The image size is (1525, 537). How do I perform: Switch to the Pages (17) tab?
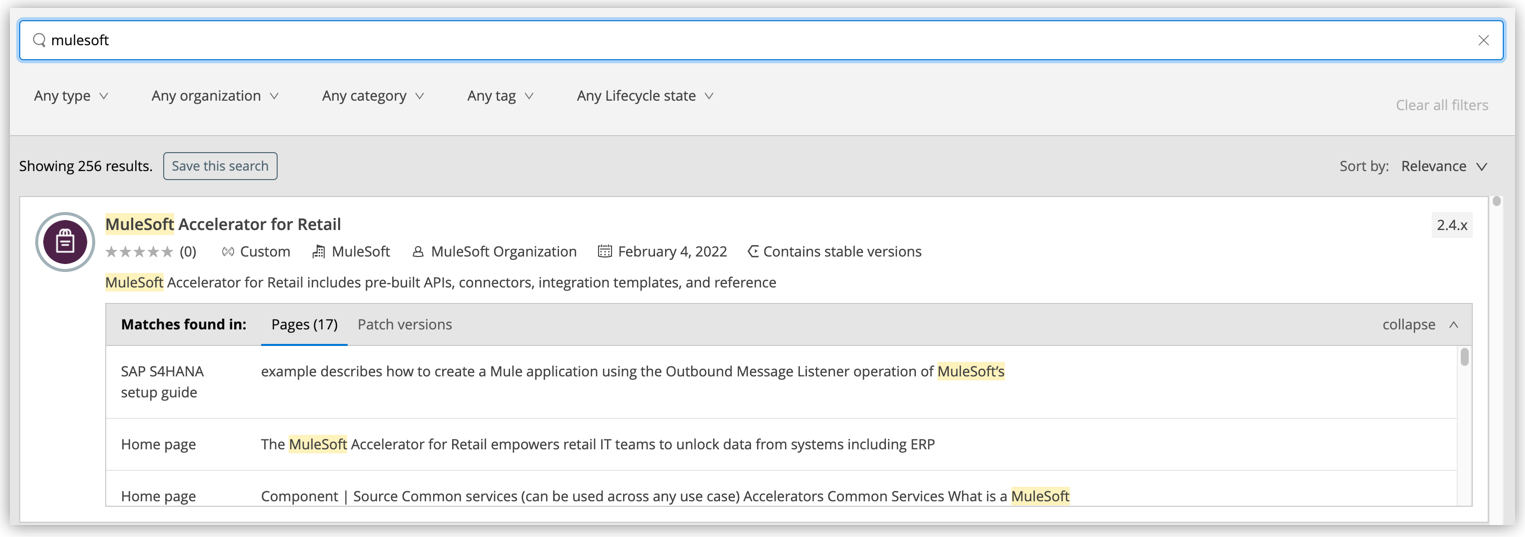point(304,324)
